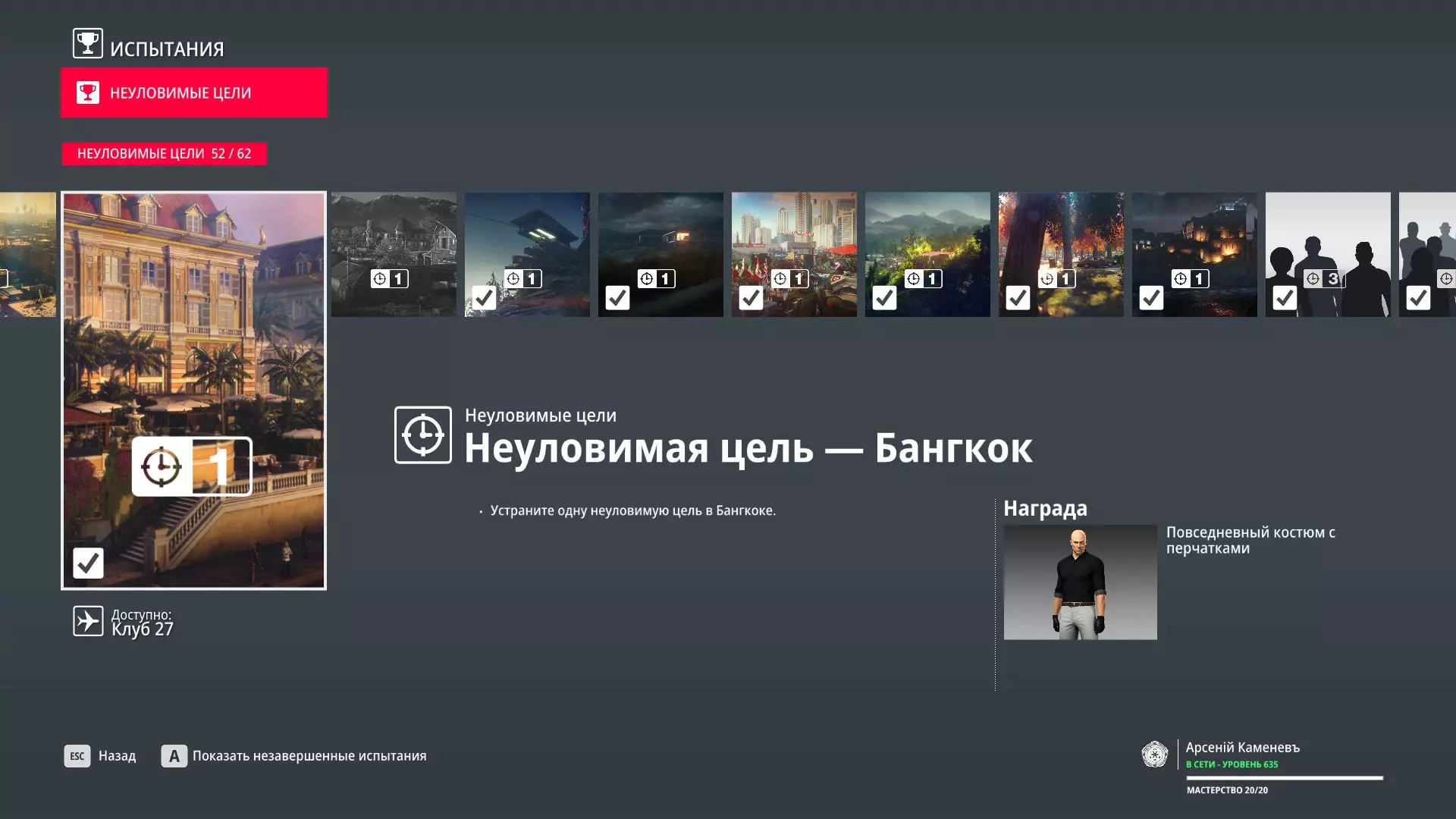Click Показать незавершенные испытания button
The height and width of the screenshot is (819, 1456).
pos(309,756)
